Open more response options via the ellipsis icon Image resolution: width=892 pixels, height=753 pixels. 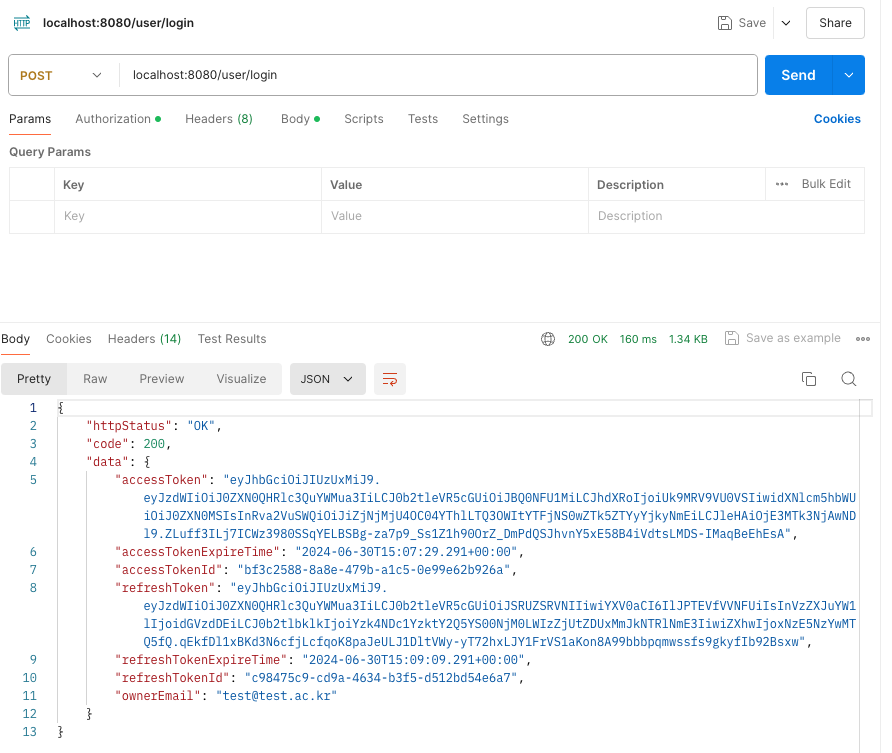[863, 339]
